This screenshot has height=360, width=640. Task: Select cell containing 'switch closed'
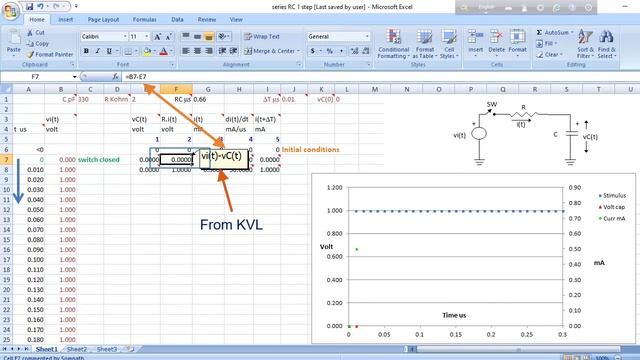click(99, 160)
